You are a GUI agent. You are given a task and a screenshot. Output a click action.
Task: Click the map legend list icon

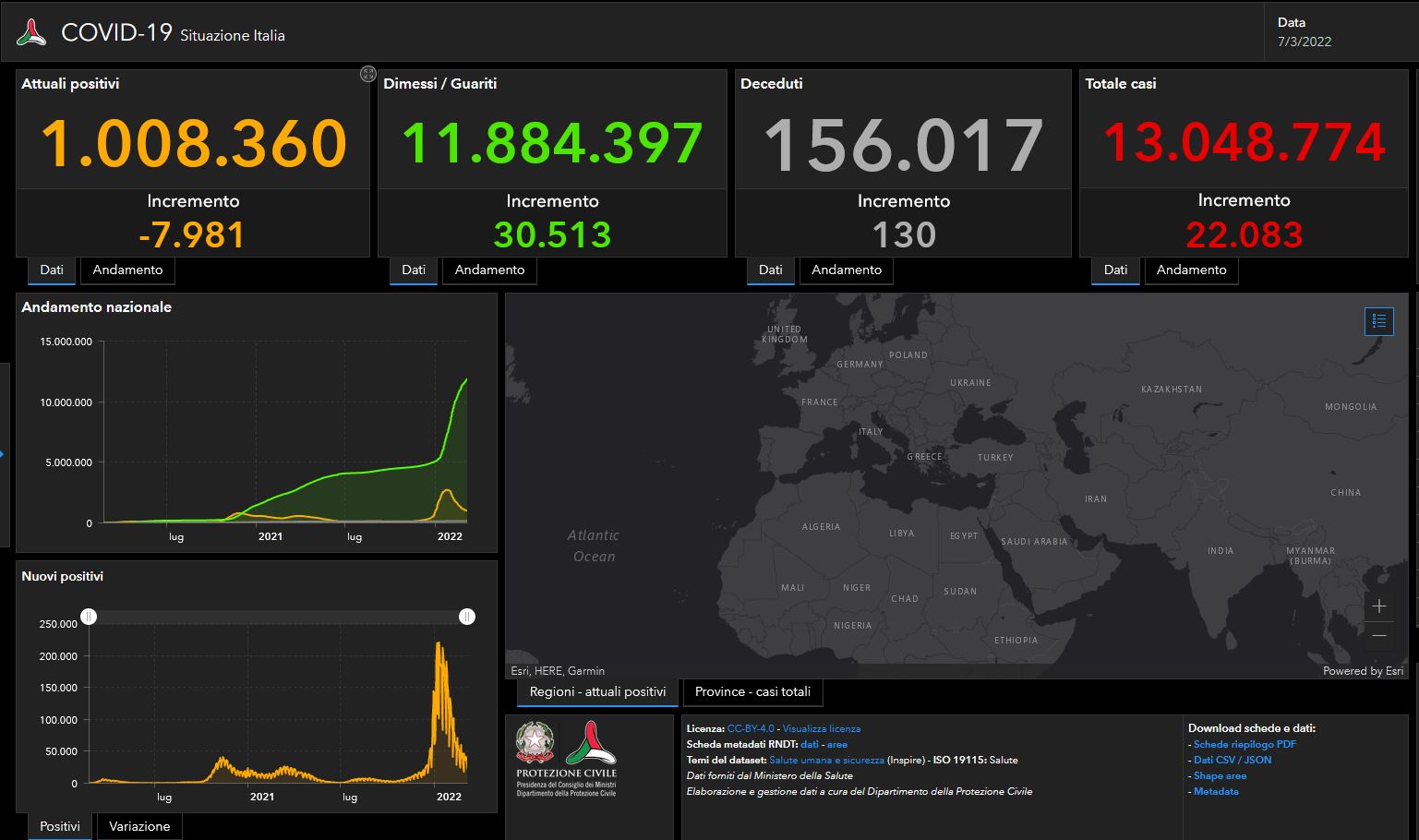click(1378, 321)
